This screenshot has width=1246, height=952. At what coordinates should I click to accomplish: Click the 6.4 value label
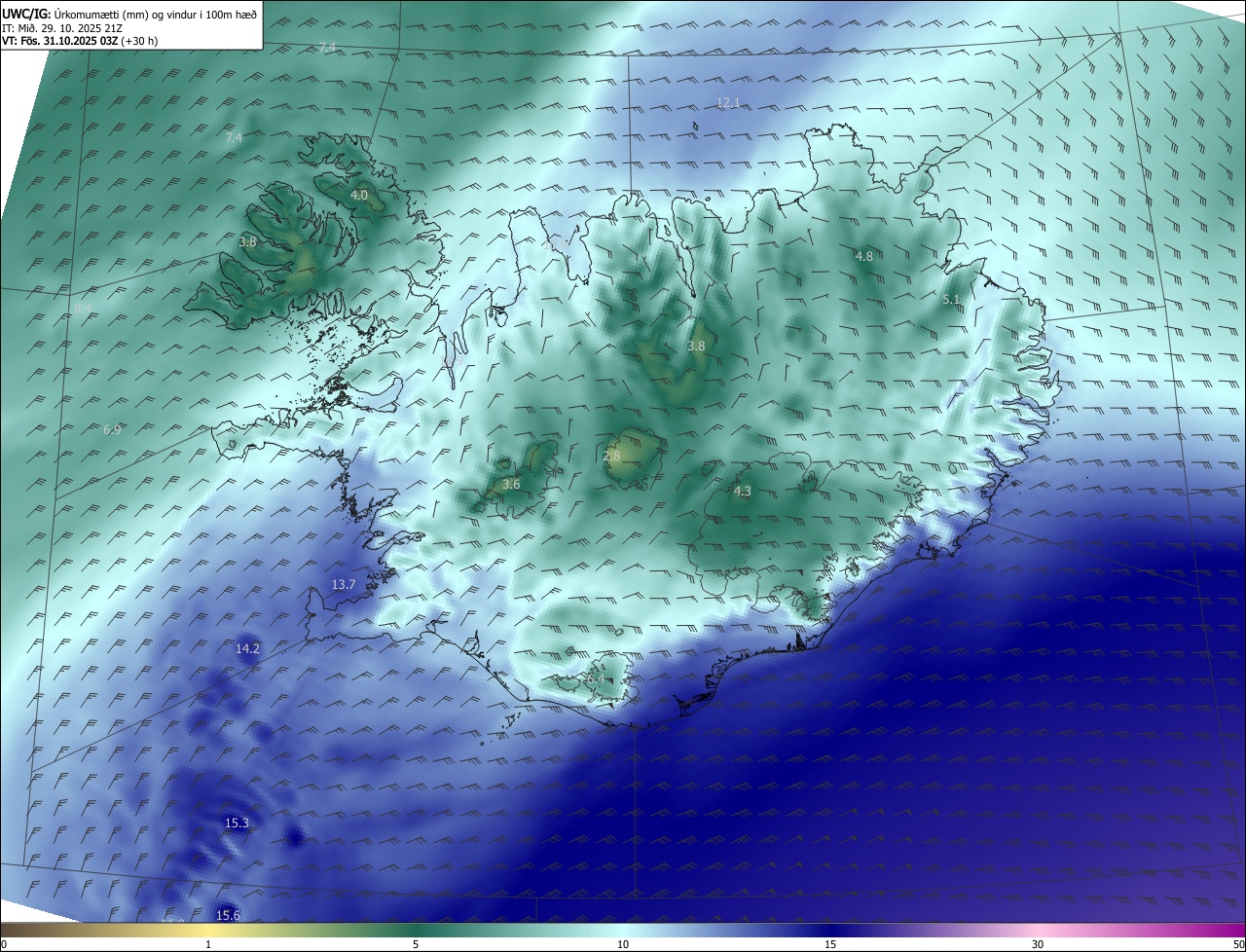[x=595, y=678]
